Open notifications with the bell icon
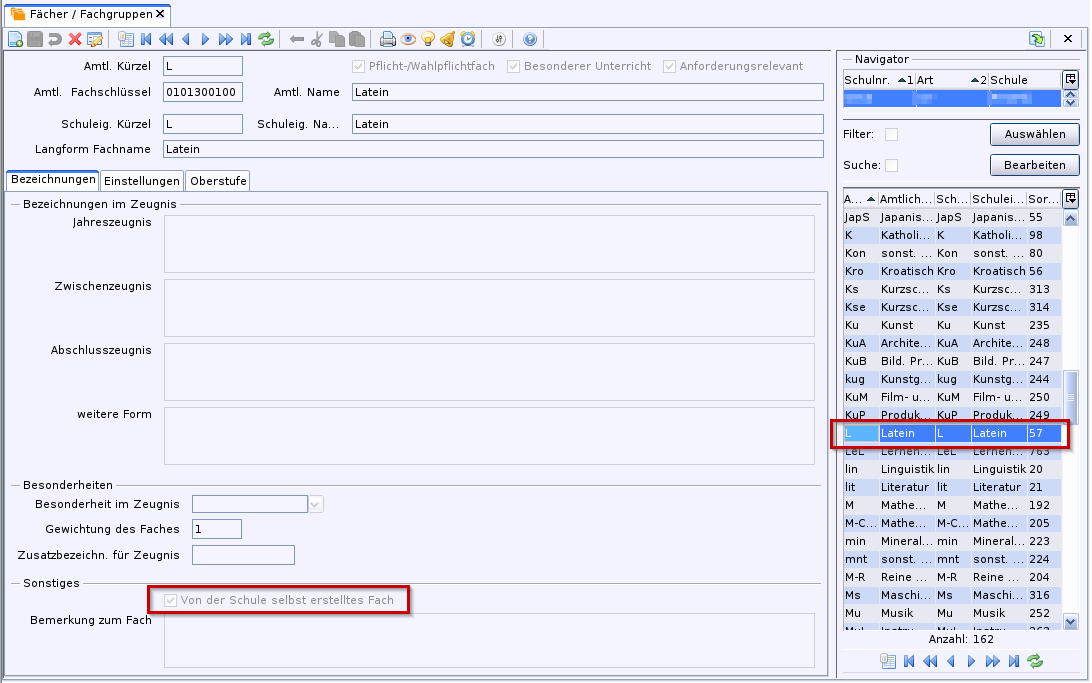The width and height of the screenshot is (1092, 683). click(x=448, y=39)
